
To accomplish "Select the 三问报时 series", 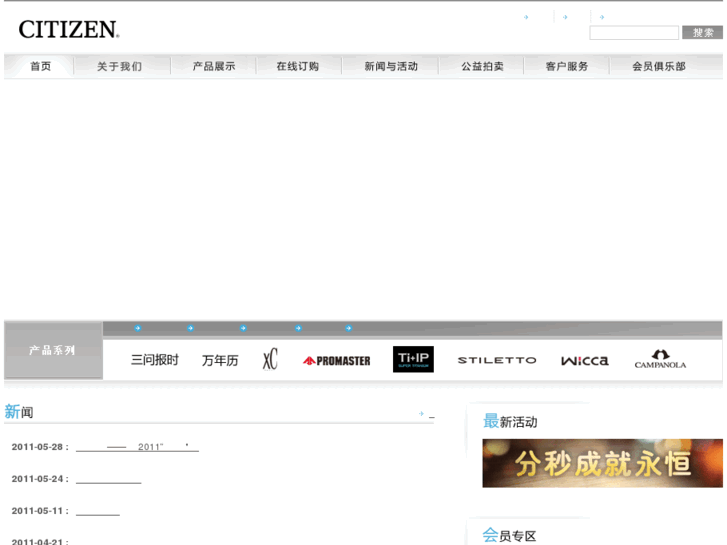I will tap(155, 360).
